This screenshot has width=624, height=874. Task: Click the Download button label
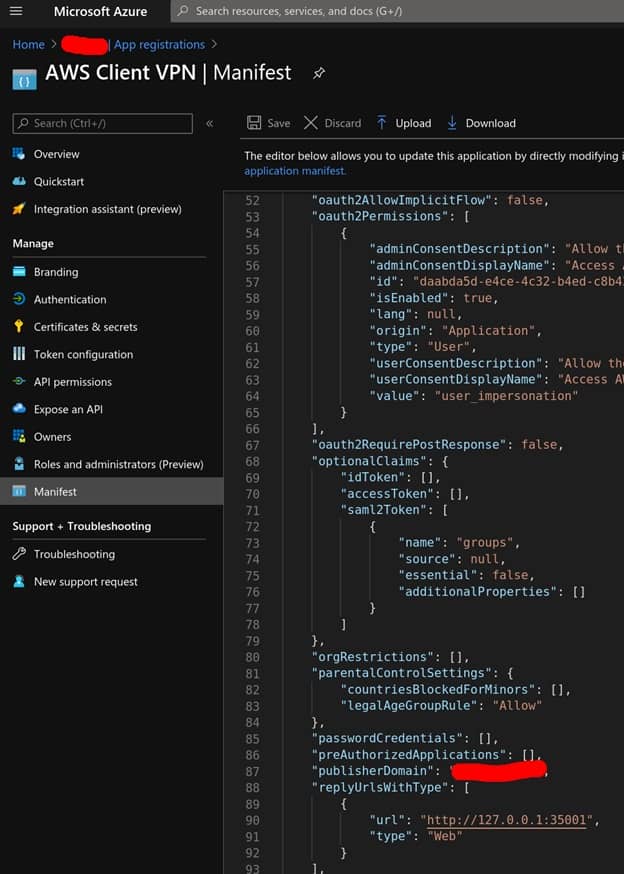click(491, 123)
